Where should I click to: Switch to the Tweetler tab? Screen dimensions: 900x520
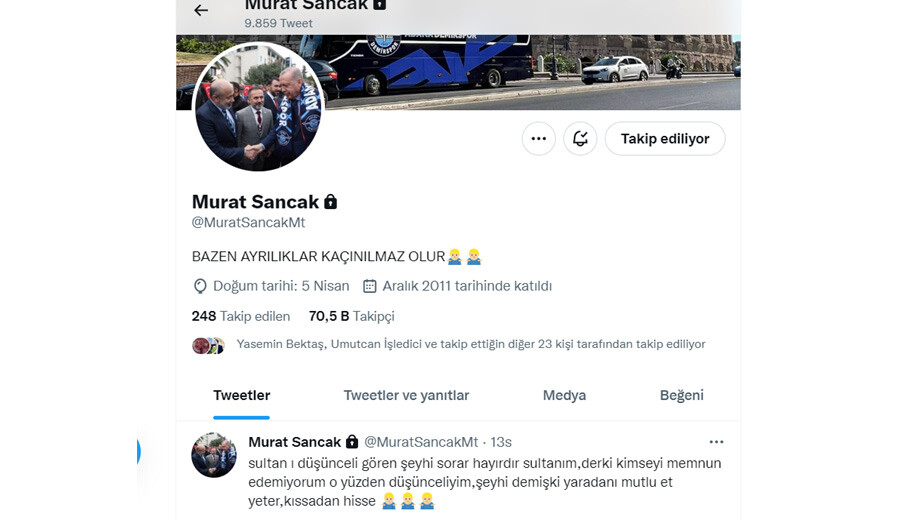coord(241,395)
